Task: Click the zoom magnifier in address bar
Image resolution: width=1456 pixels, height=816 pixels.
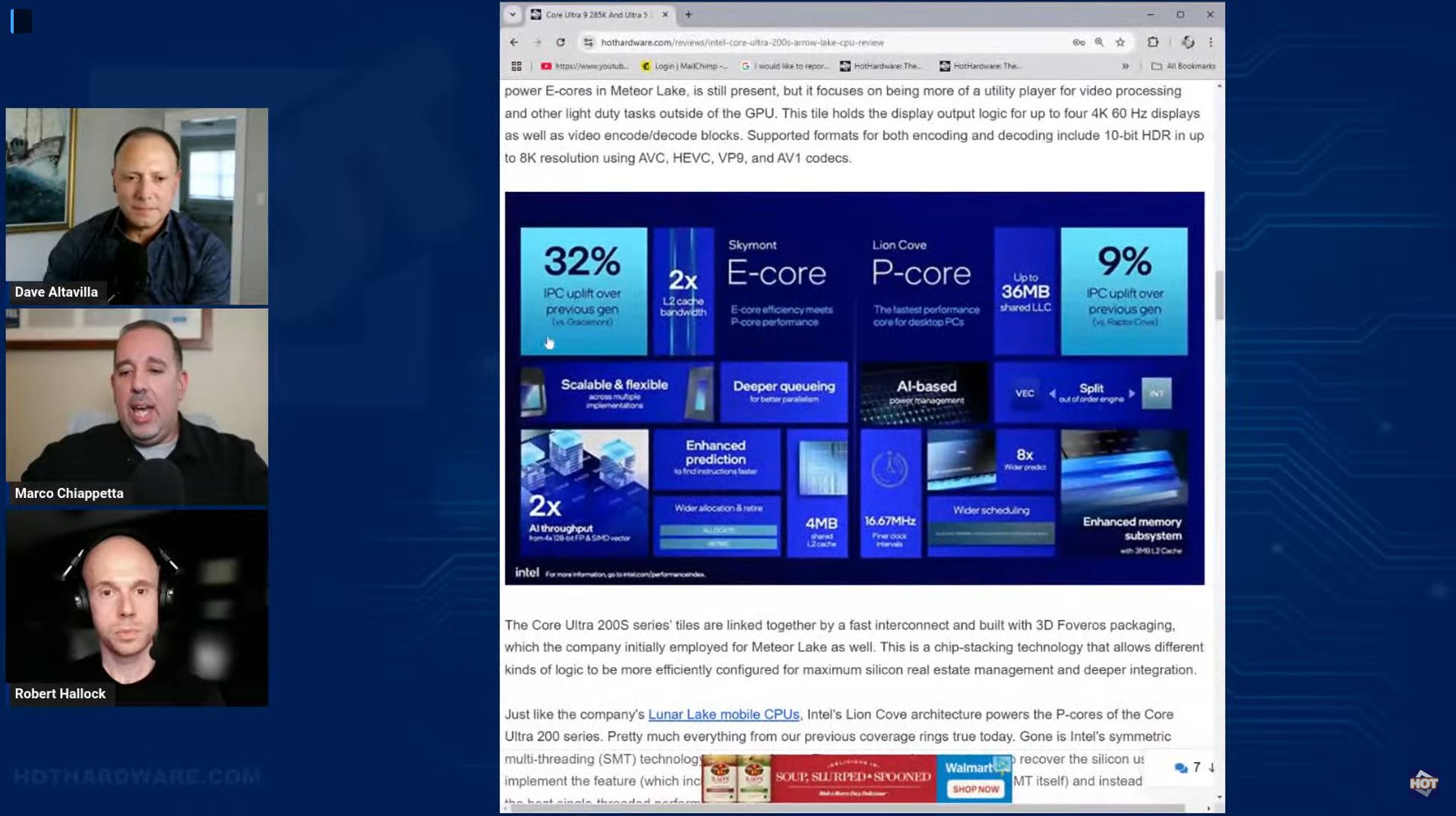Action: pyautogui.click(x=1099, y=43)
